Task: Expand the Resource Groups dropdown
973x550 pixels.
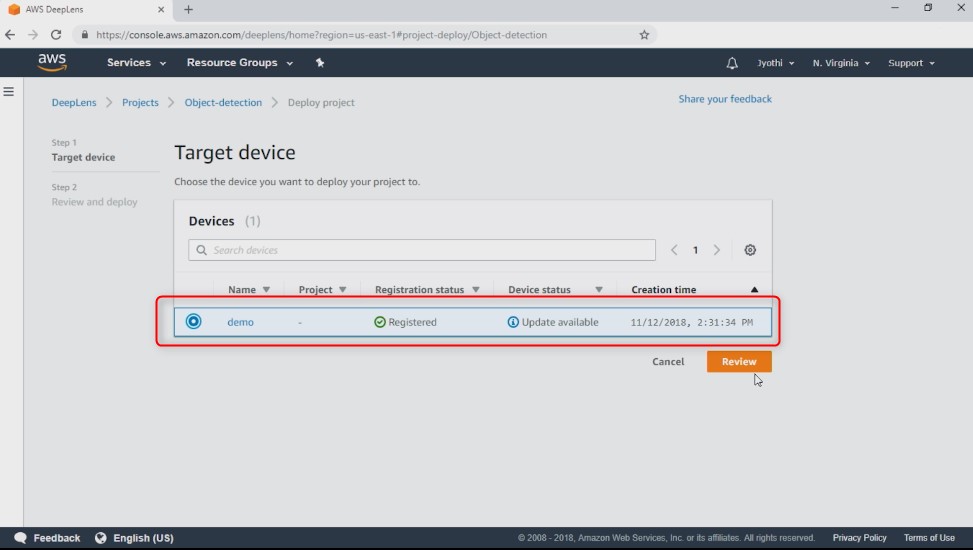Action: coord(240,63)
